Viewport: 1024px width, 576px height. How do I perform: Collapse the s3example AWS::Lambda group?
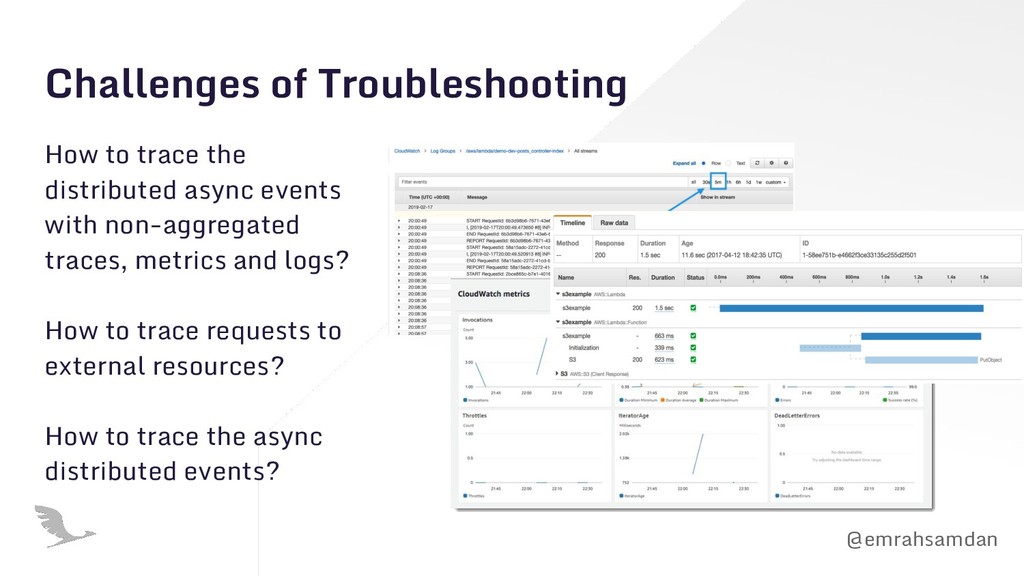(x=558, y=294)
